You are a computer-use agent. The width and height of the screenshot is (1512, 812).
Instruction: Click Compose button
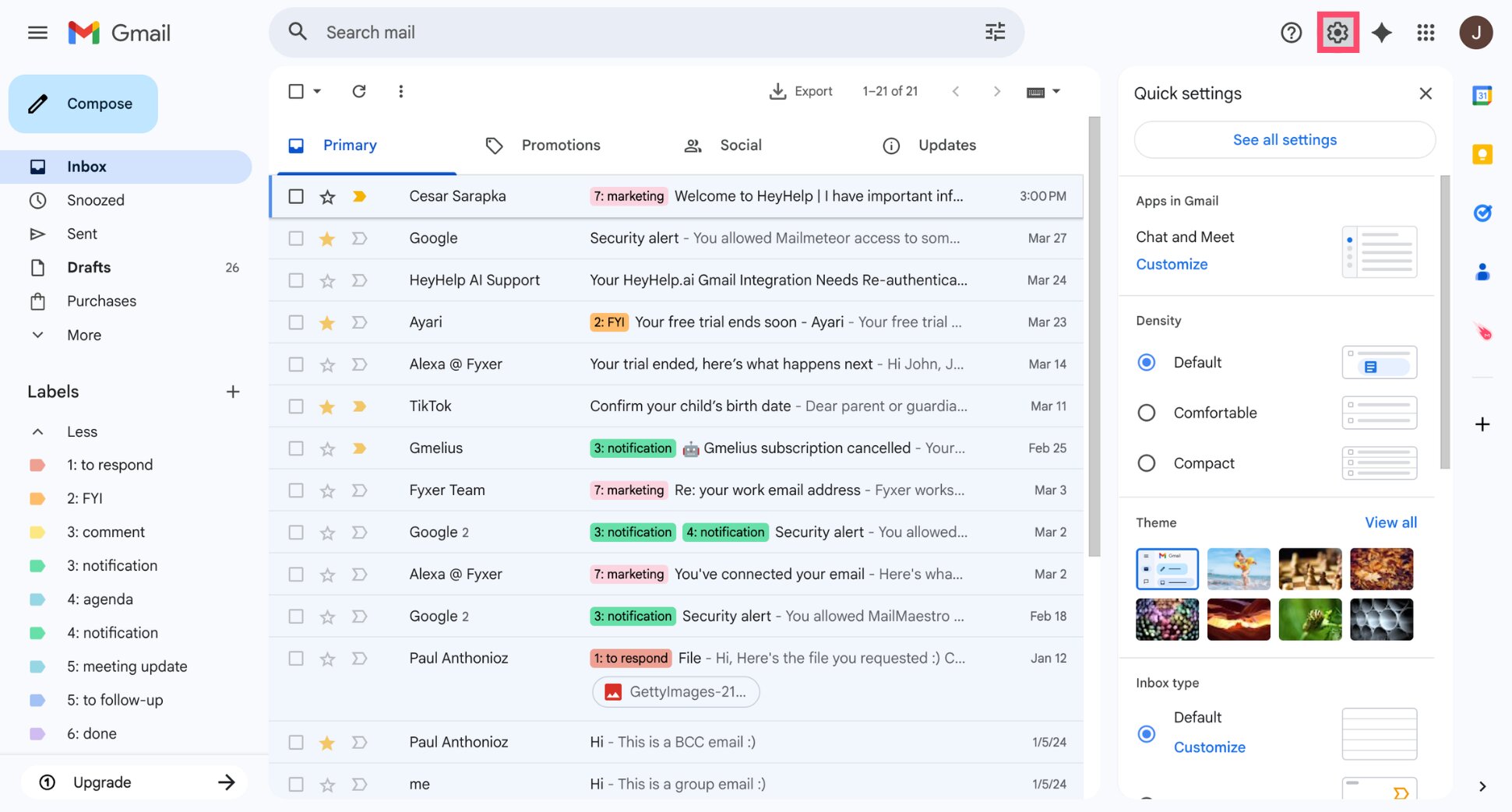(83, 104)
